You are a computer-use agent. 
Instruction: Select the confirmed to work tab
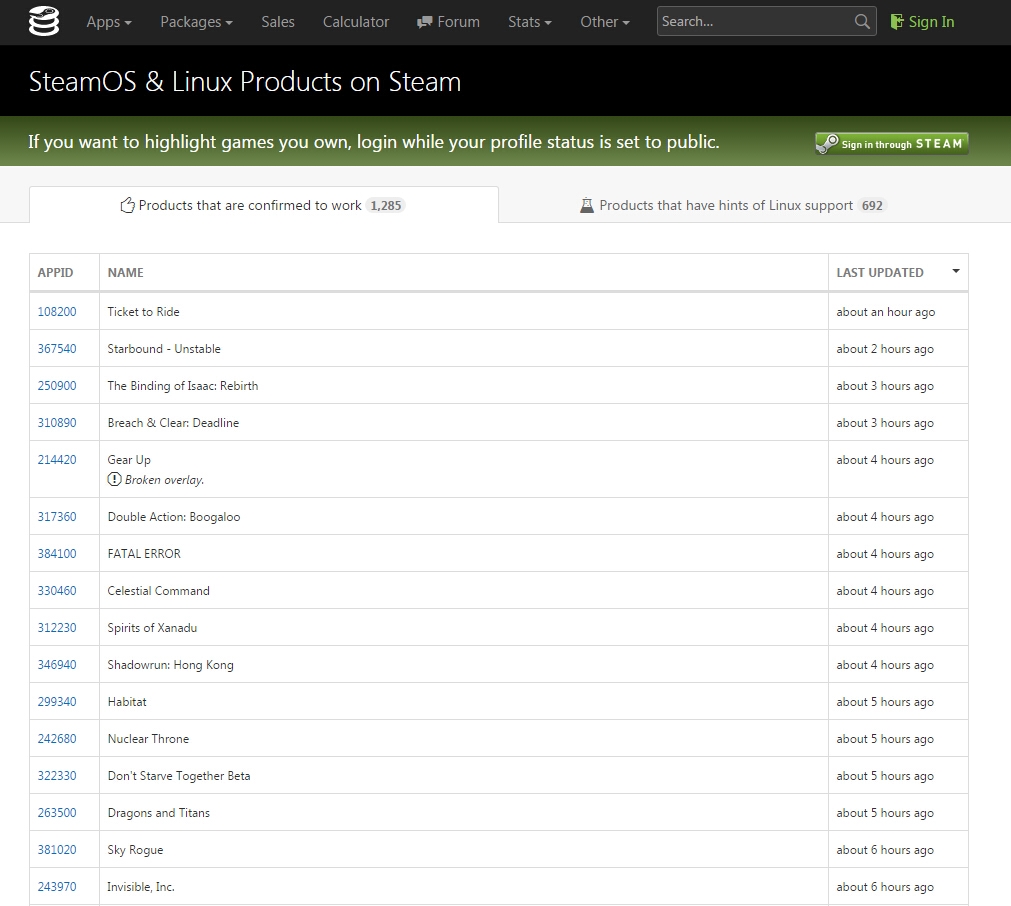(263, 205)
